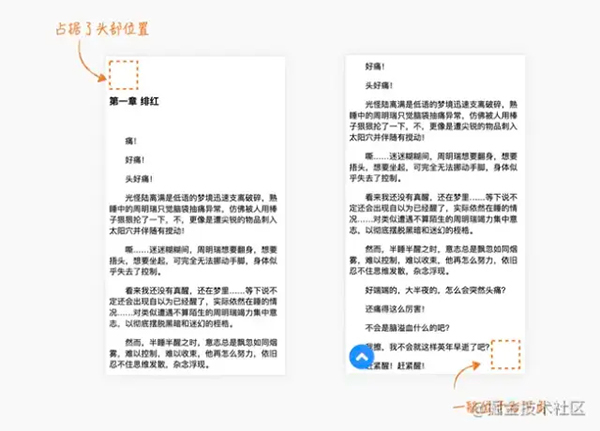Click right page paragraph starting 看来我还没有真醒
Image resolution: width=600 pixels, height=431 pixels.
tap(433, 214)
